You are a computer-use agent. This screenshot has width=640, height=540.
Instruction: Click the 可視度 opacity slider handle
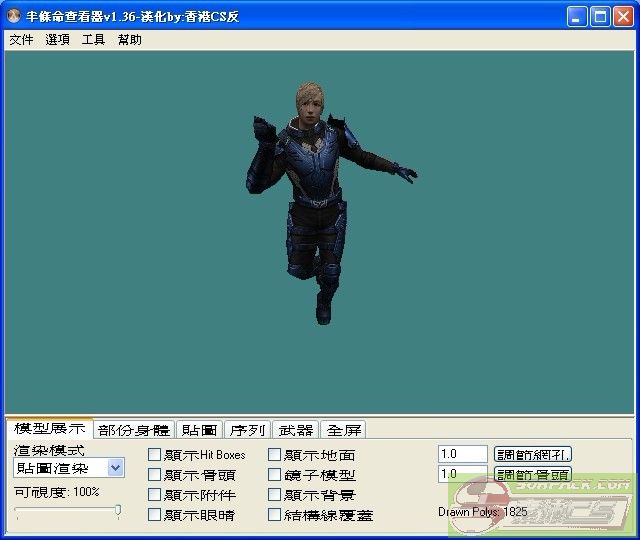coord(118,511)
